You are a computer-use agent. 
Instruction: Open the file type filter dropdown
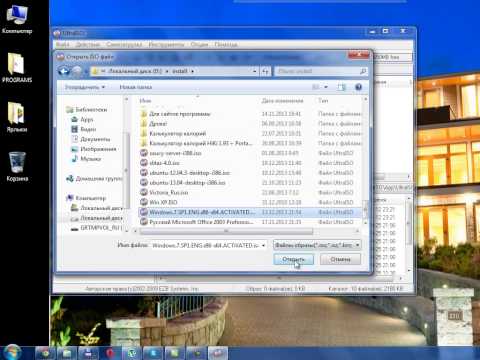point(317,245)
